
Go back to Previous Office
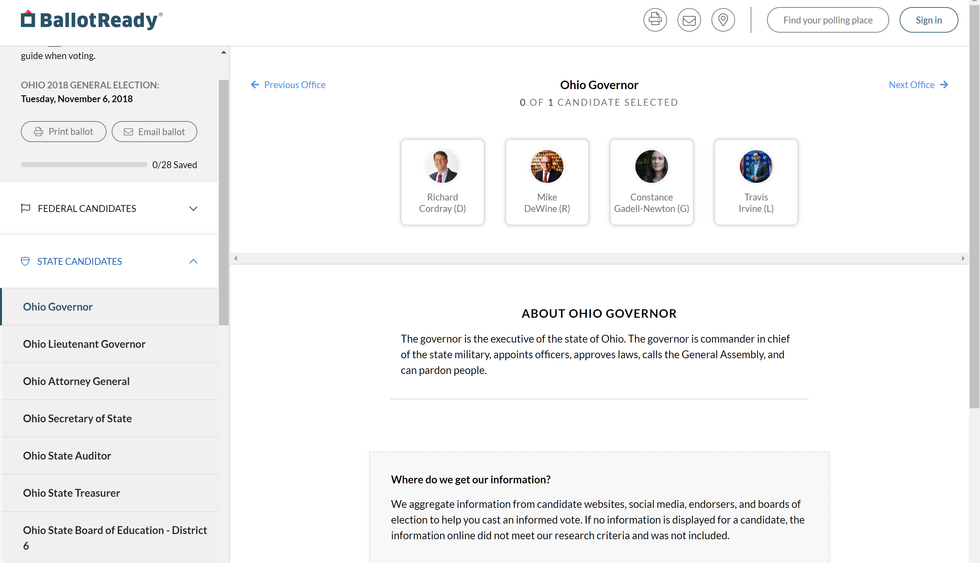[x=288, y=85]
